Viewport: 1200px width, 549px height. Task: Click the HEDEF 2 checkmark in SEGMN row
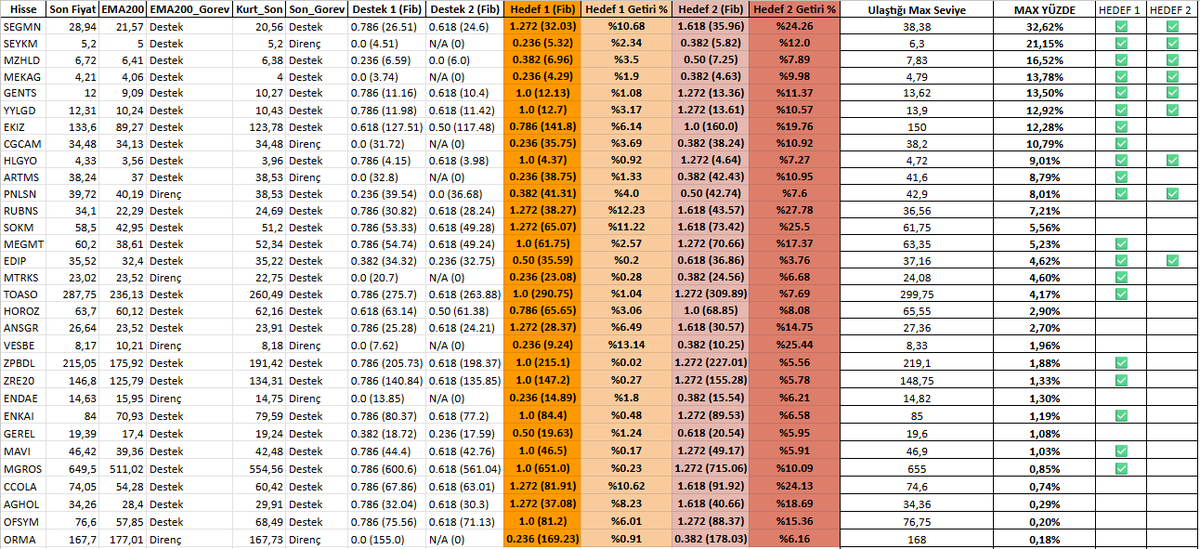click(1172, 27)
